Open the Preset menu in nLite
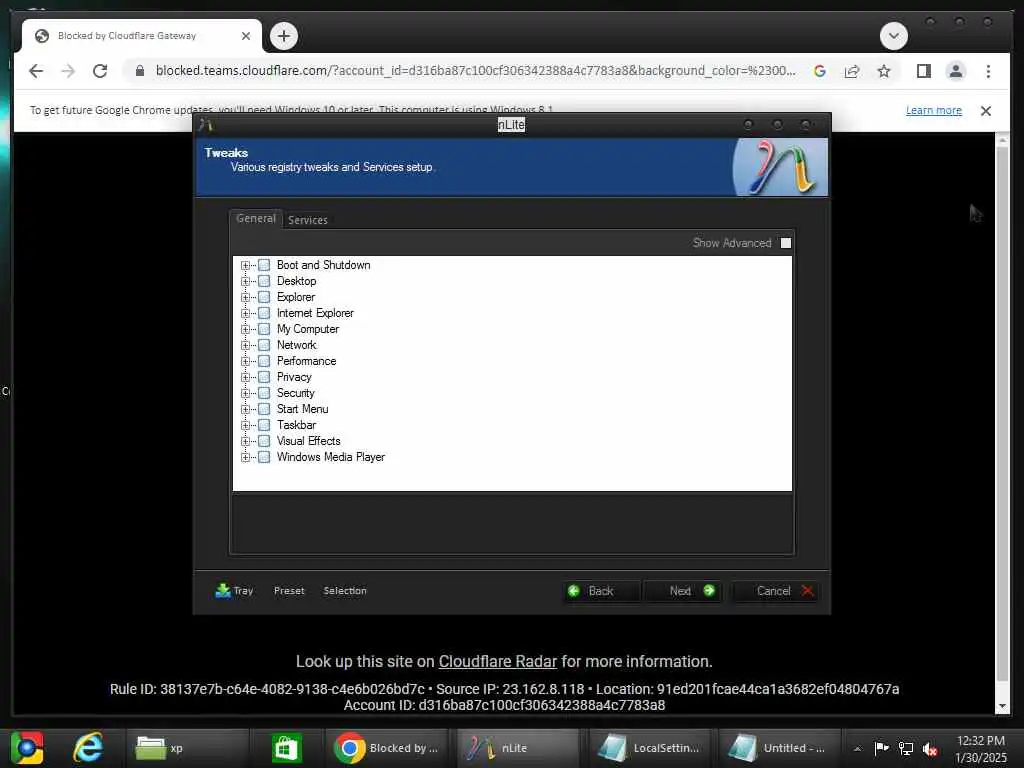 [289, 590]
